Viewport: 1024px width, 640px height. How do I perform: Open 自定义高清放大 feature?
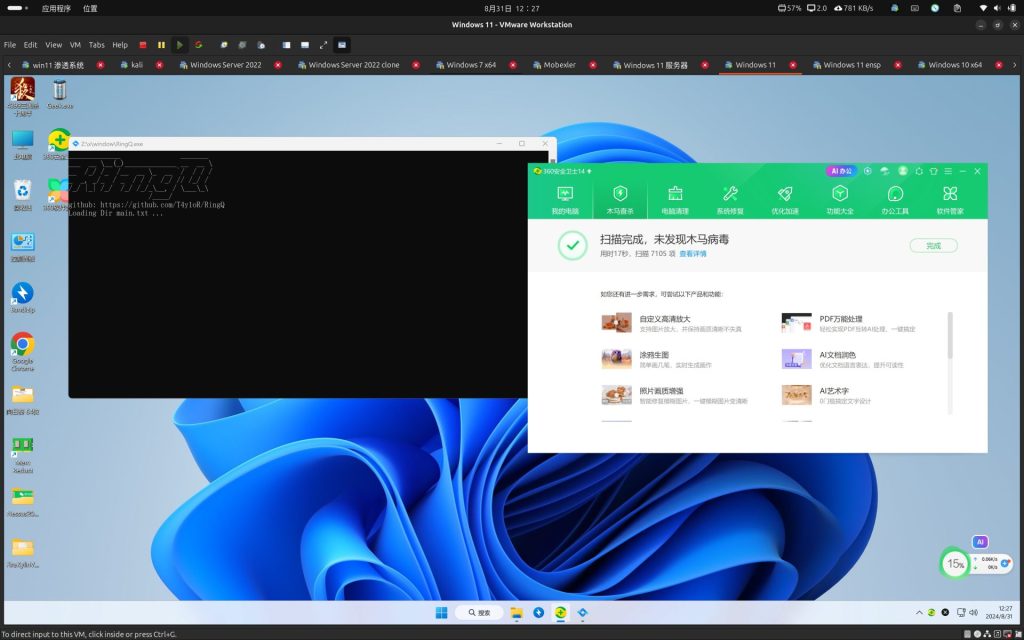click(x=664, y=319)
